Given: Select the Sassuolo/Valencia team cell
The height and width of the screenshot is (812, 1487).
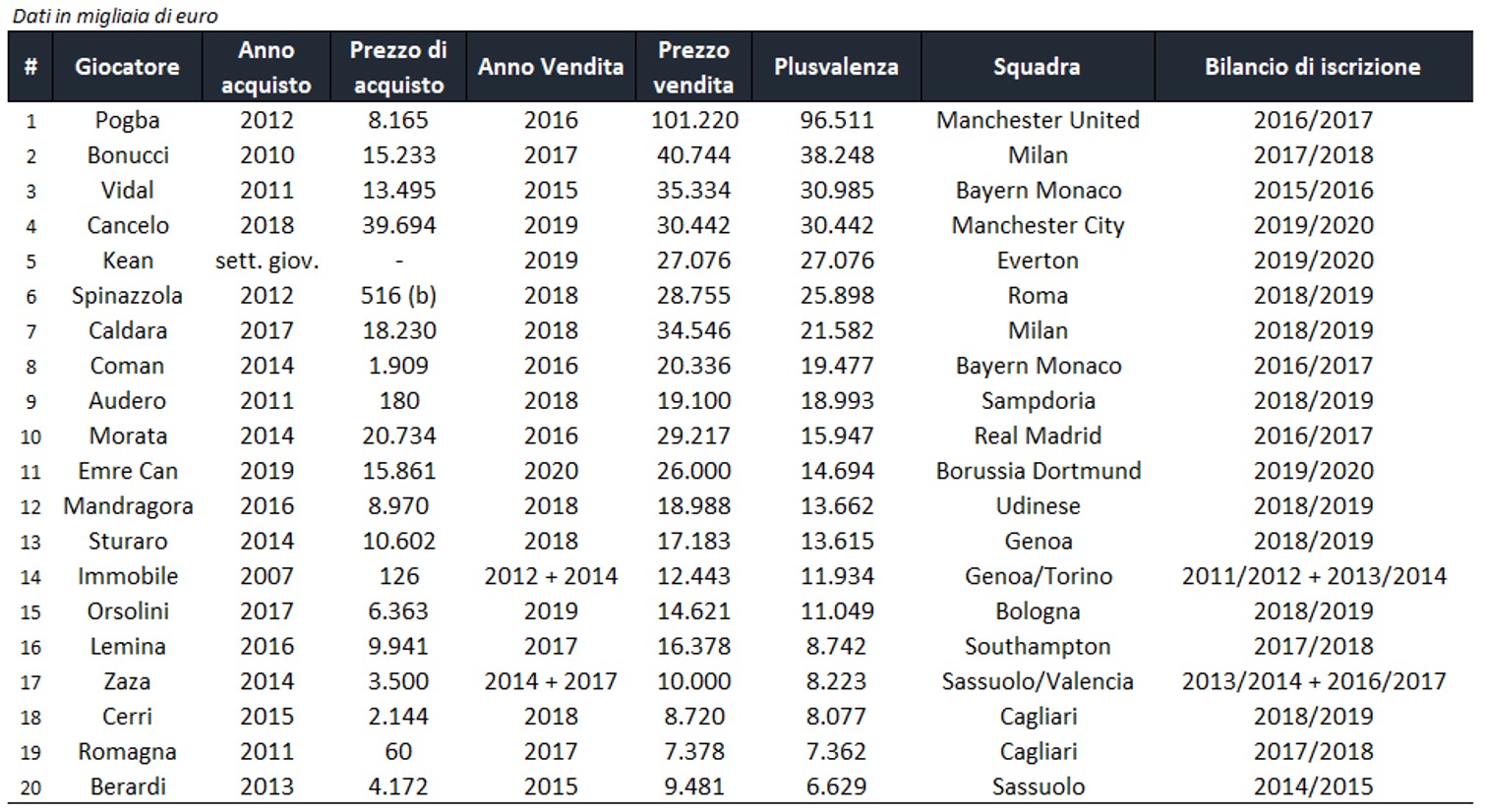Looking at the screenshot, I should [1038, 681].
